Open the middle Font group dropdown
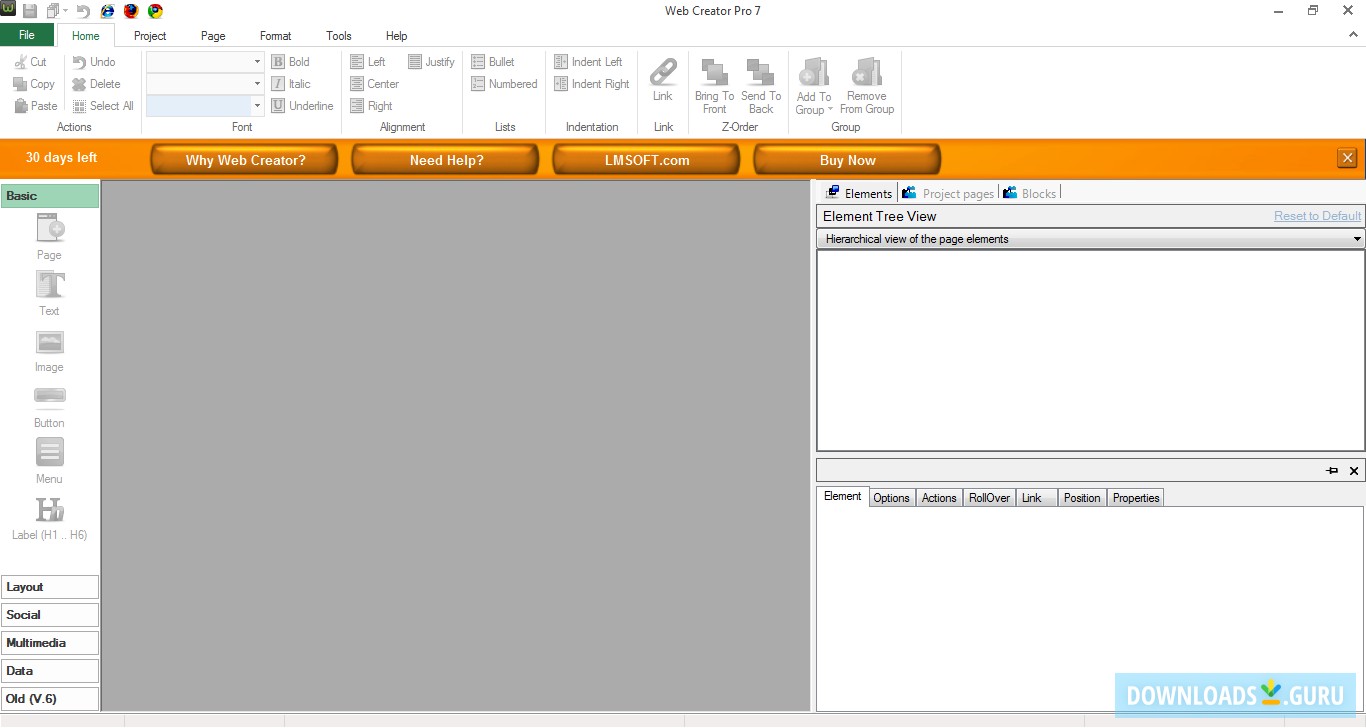The height and width of the screenshot is (728, 1366). click(x=257, y=84)
